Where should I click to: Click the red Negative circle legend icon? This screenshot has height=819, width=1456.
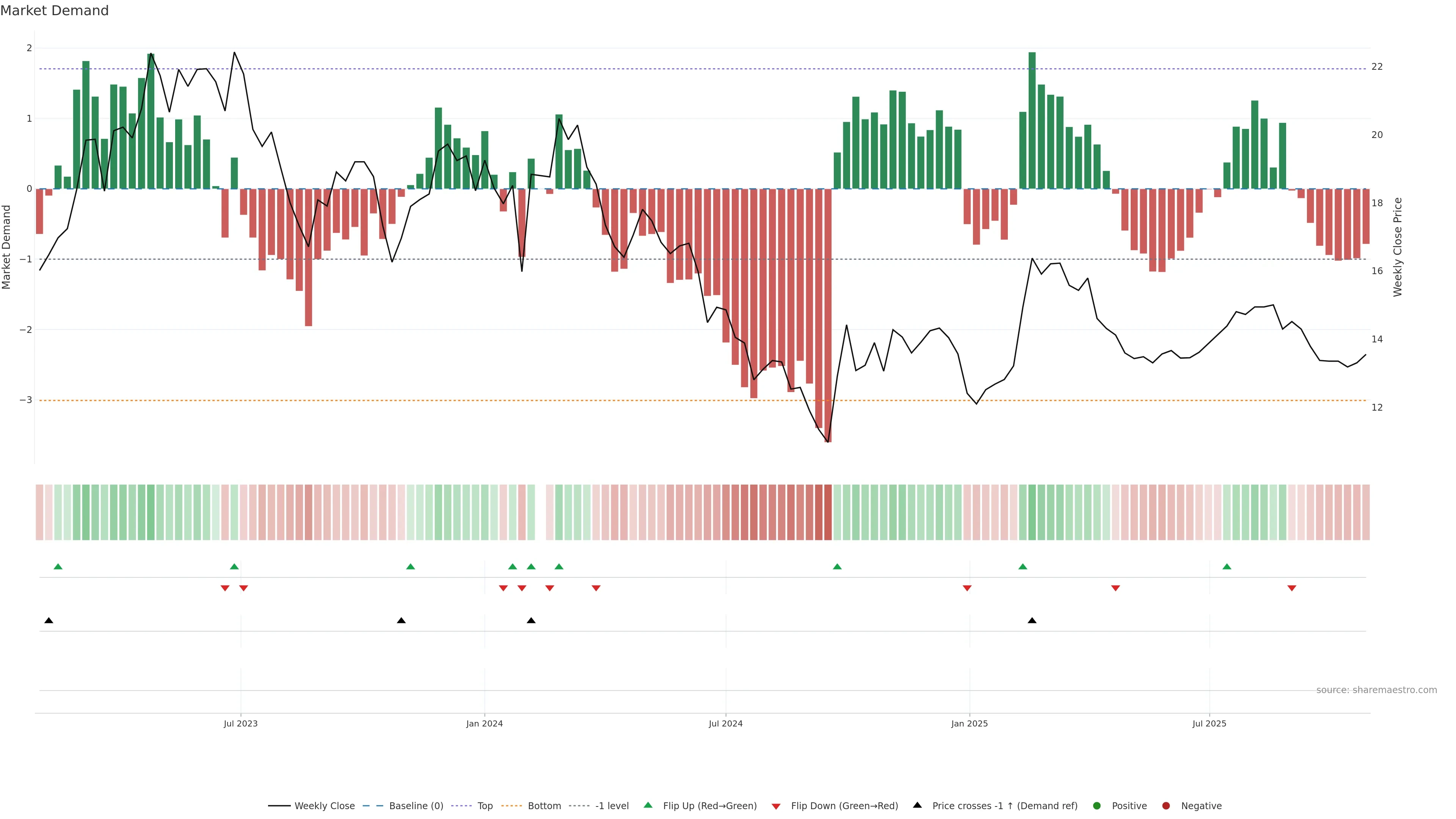pos(1166,805)
